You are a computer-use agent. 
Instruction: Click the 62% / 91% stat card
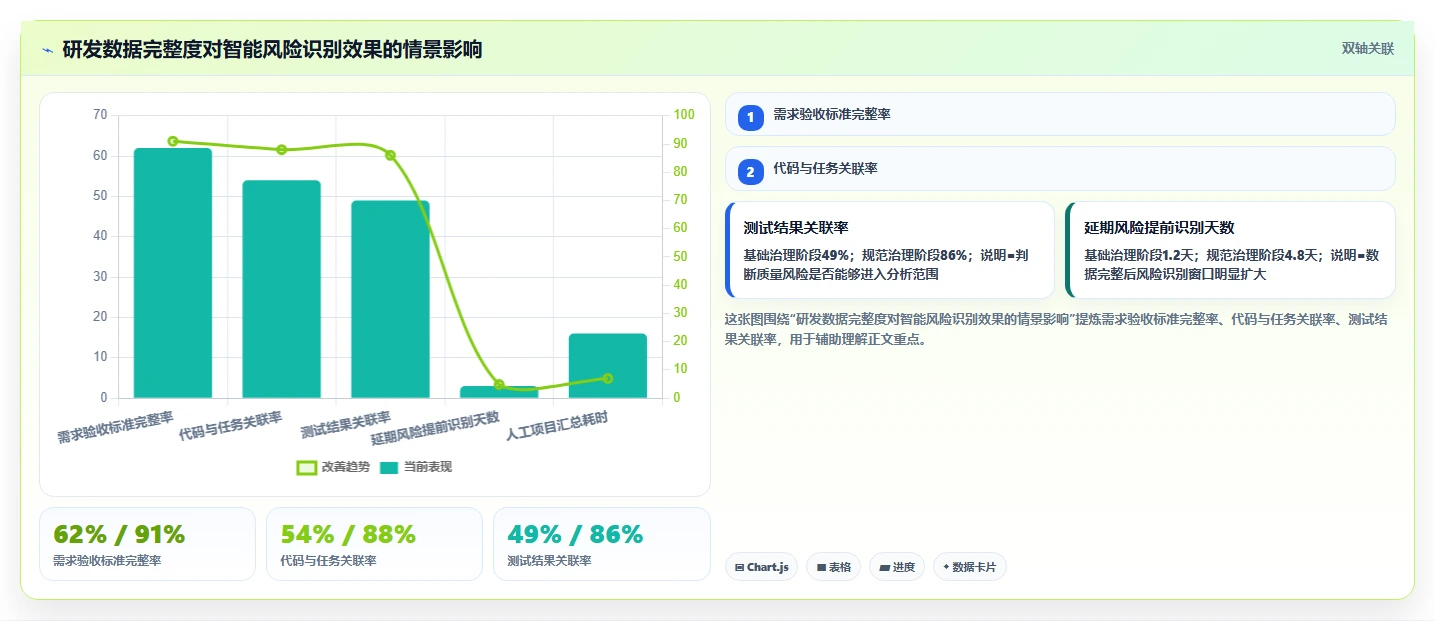(147, 544)
